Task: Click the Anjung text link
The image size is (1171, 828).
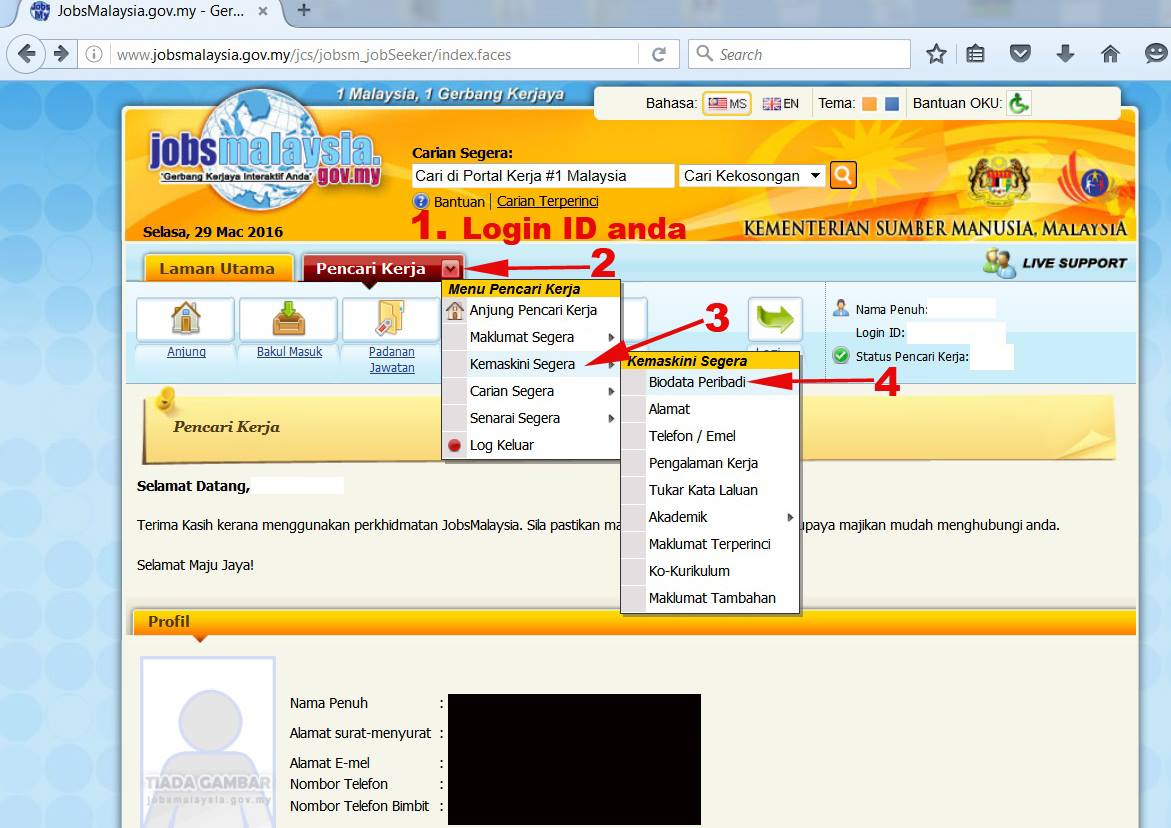Action: click(x=186, y=352)
